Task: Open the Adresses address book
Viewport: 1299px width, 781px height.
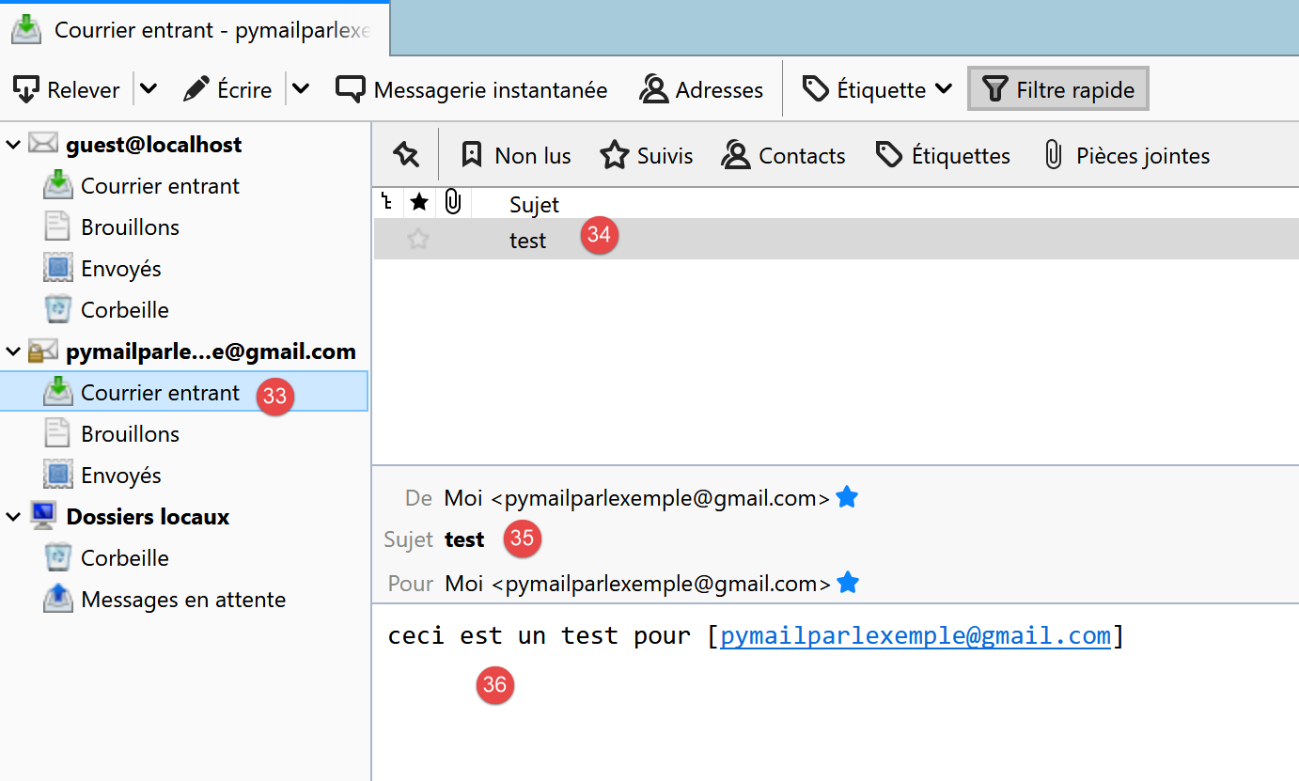Action: [x=701, y=90]
